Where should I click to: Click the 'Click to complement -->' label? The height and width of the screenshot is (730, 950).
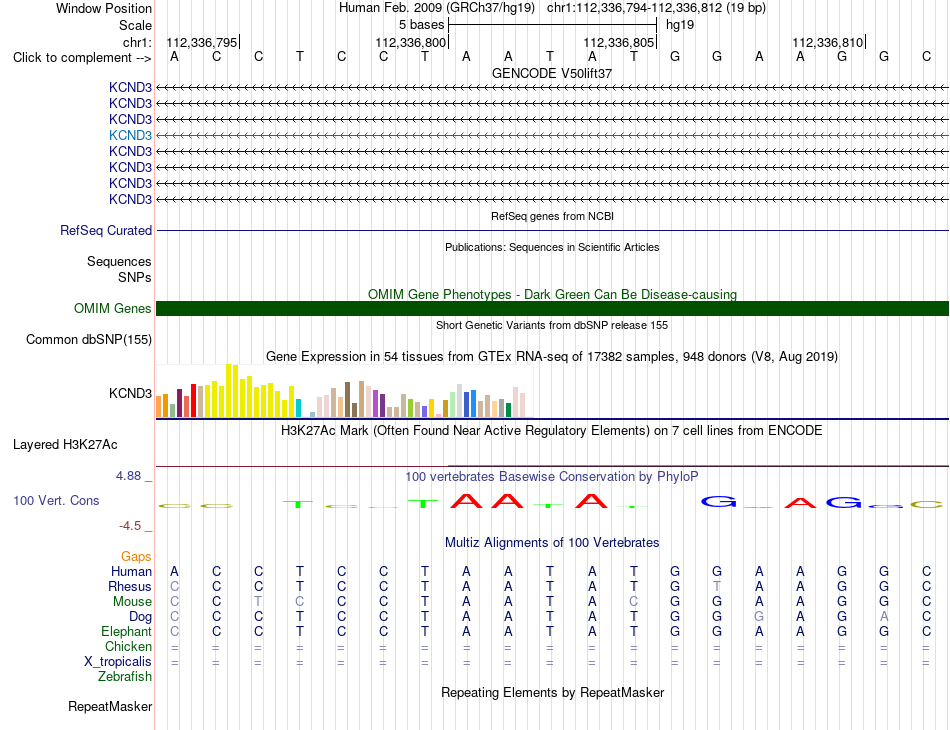click(x=82, y=58)
